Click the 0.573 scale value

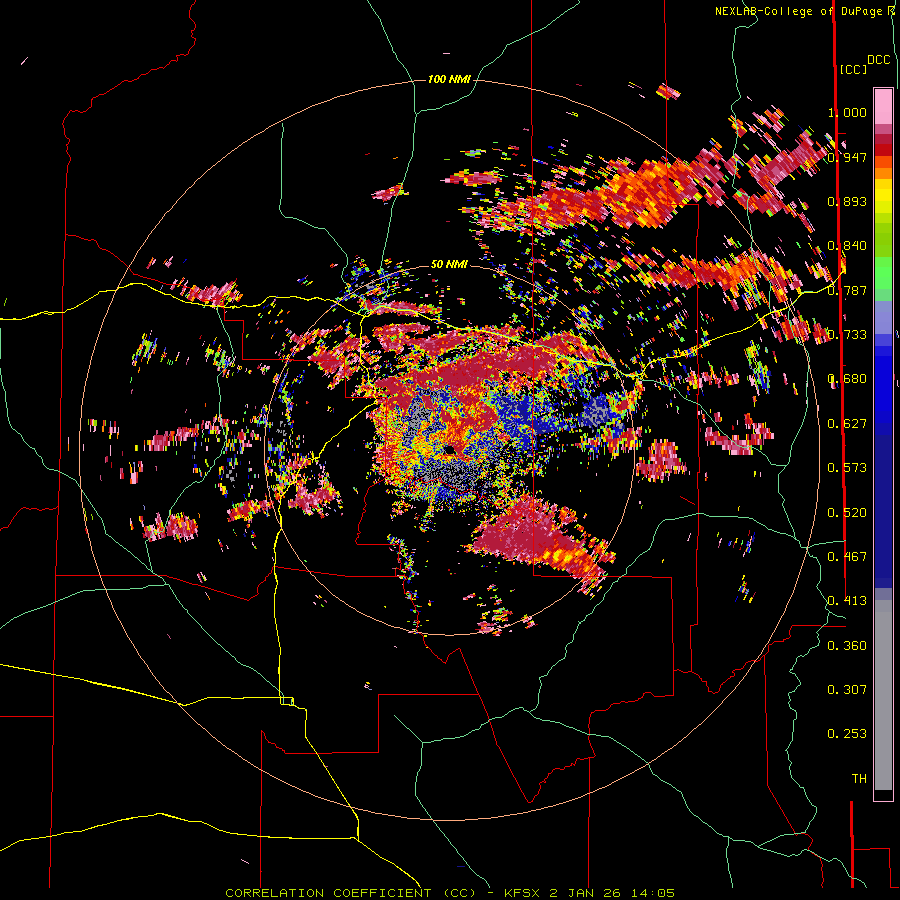pos(847,467)
